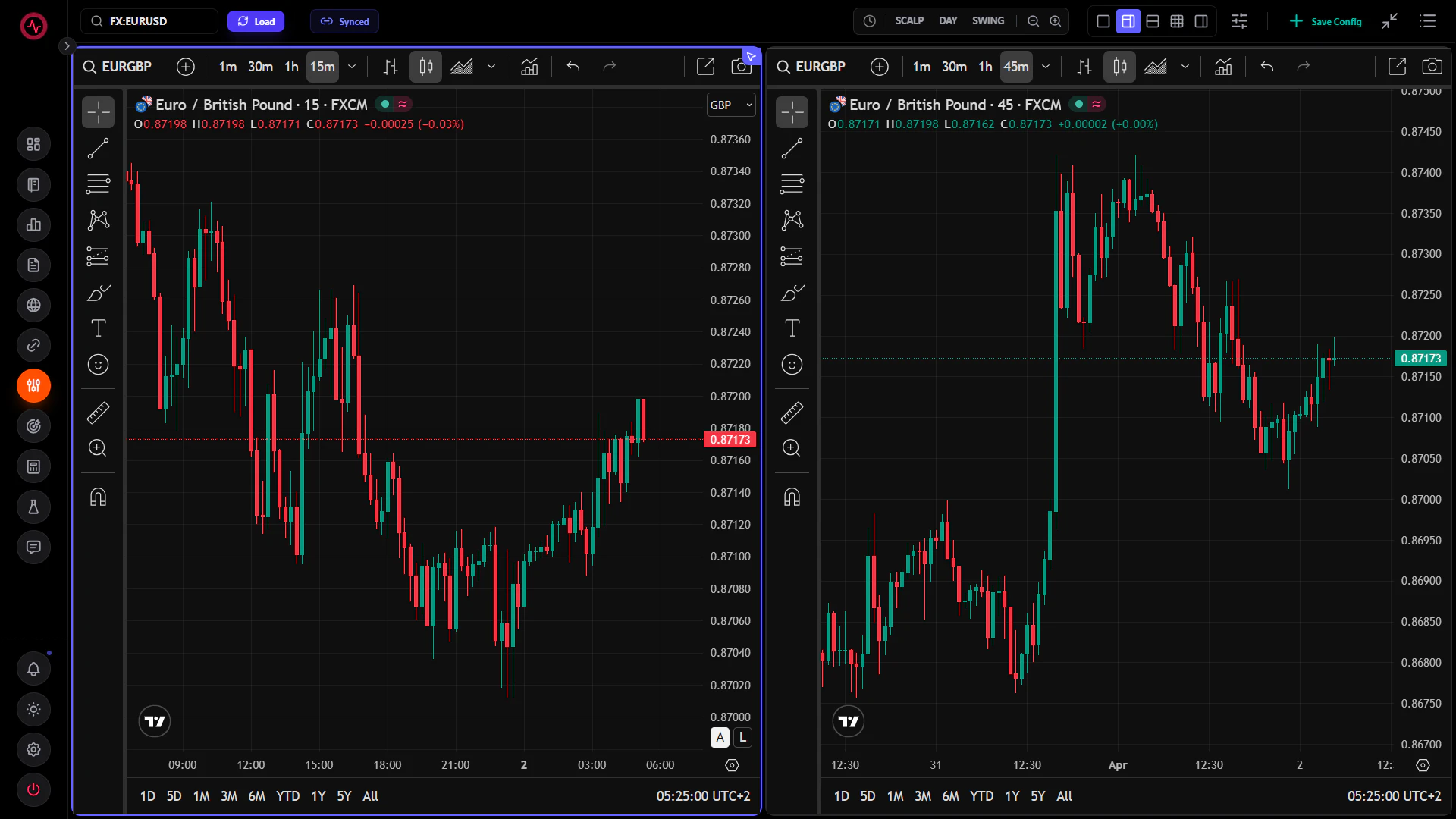The height and width of the screenshot is (819, 1456).
Task: Select the text tool in right chart
Action: click(792, 328)
